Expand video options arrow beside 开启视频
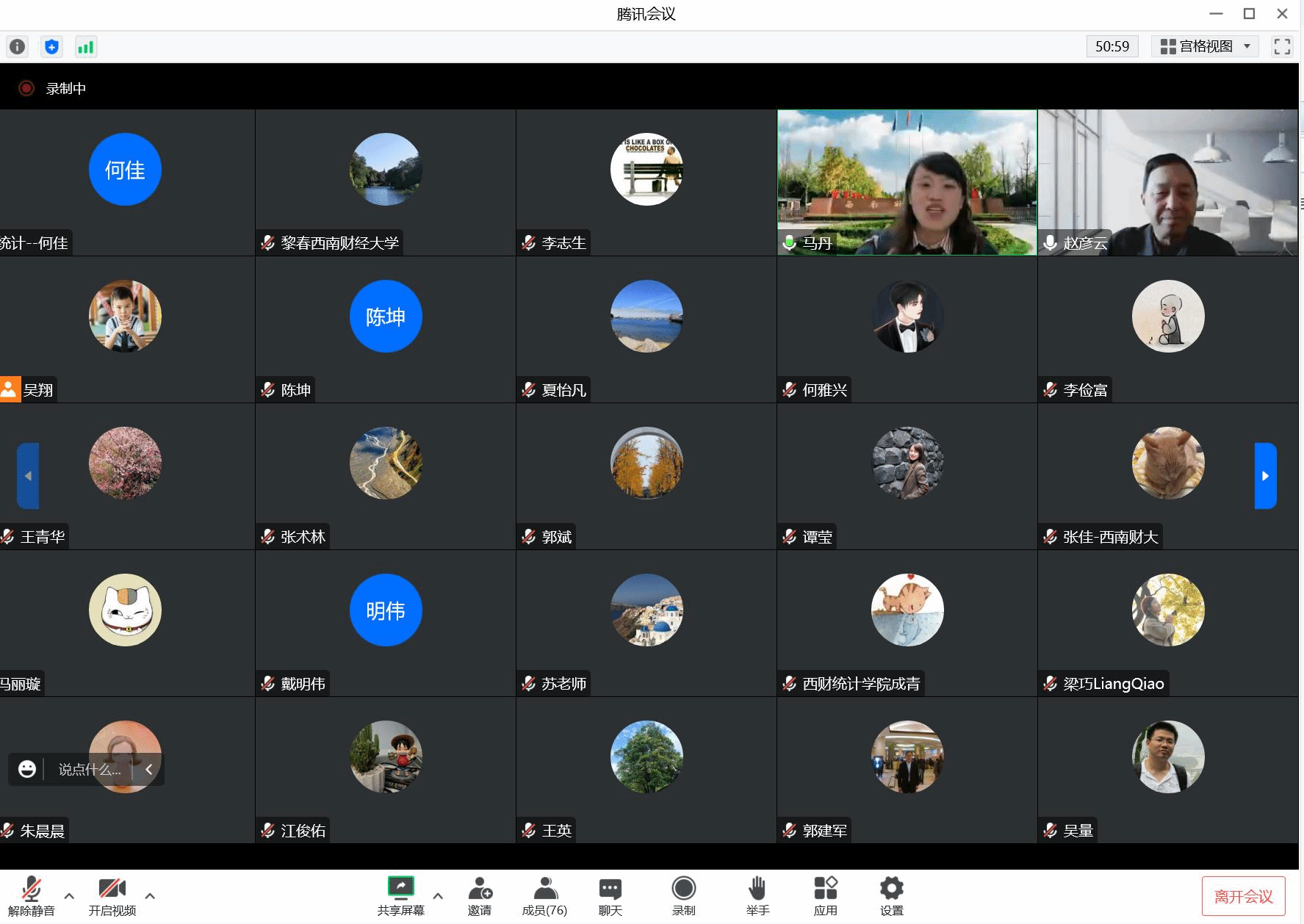Viewport: 1304px width, 924px height. coord(150,896)
